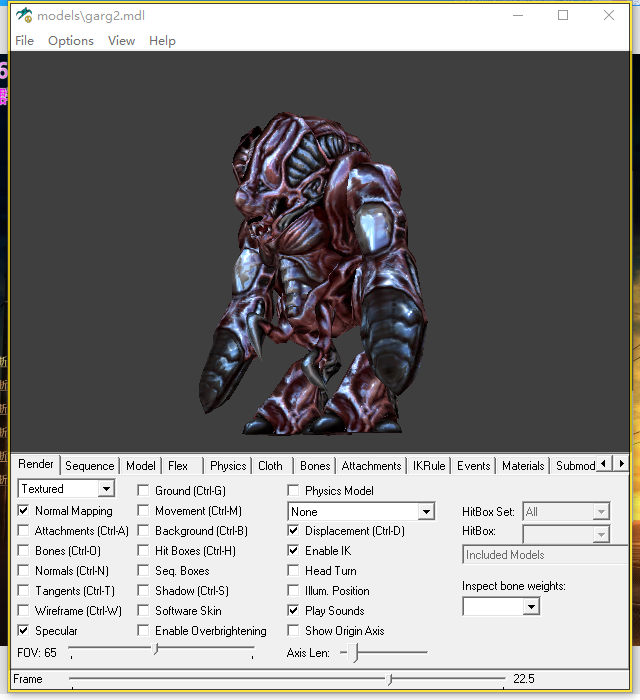The width and height of the screenshot is (640, 700).
Task: Switch to the IKRule tab
Action: tap(429, 466)
